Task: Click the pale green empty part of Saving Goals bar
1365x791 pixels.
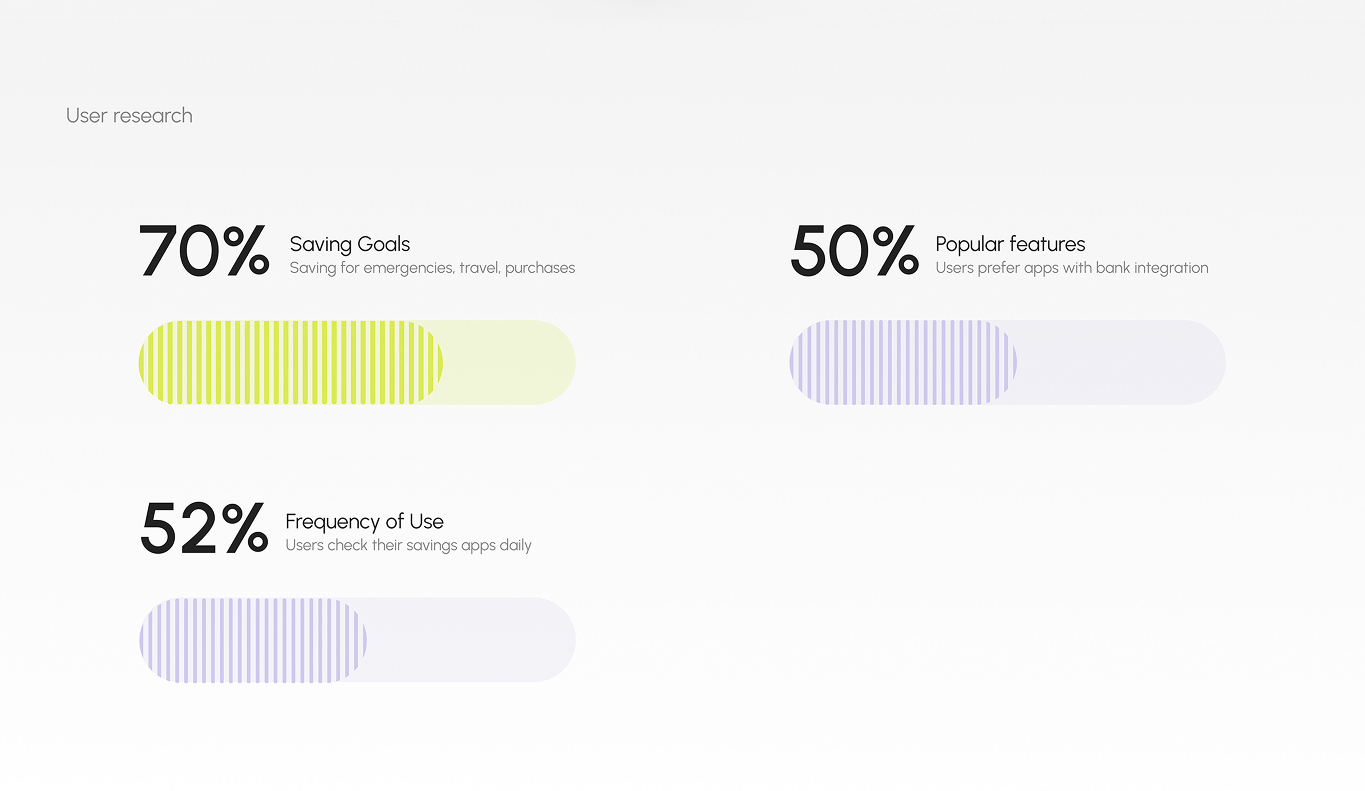Action: 508,362
